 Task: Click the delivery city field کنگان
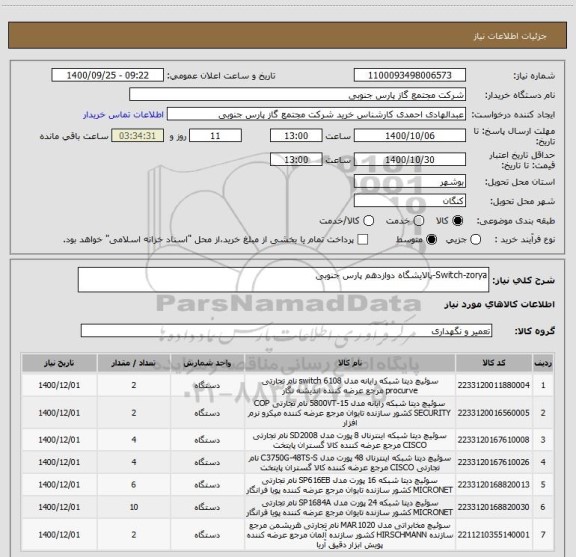tap(410, 201)
